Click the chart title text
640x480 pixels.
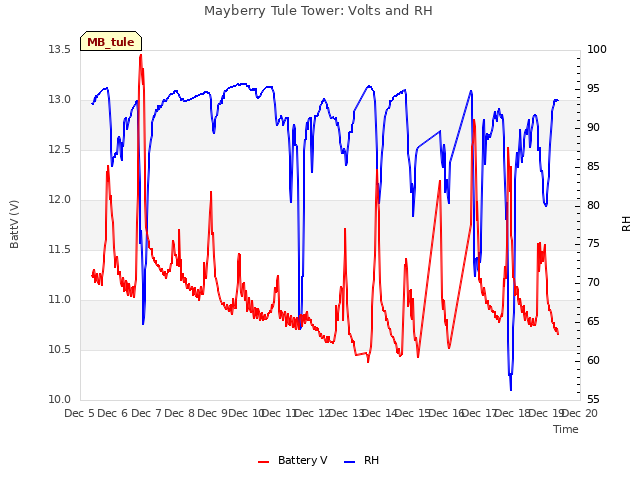pos(318,11)
